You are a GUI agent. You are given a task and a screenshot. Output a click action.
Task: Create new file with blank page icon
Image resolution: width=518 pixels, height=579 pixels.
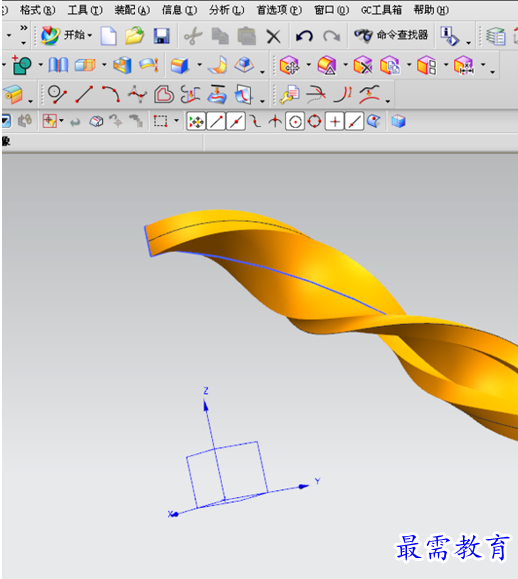point(109,36)
